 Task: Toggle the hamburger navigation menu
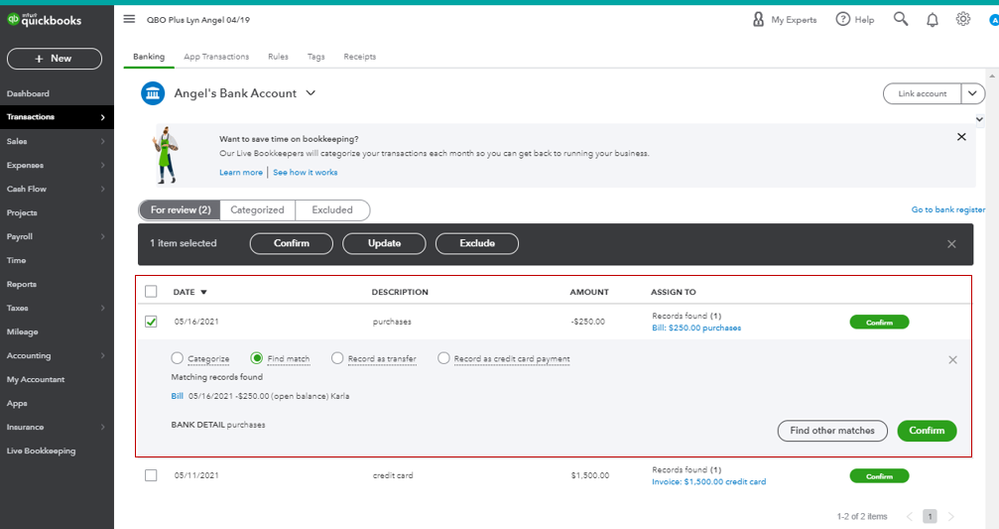pyautogui.click(x=129, y=19)
